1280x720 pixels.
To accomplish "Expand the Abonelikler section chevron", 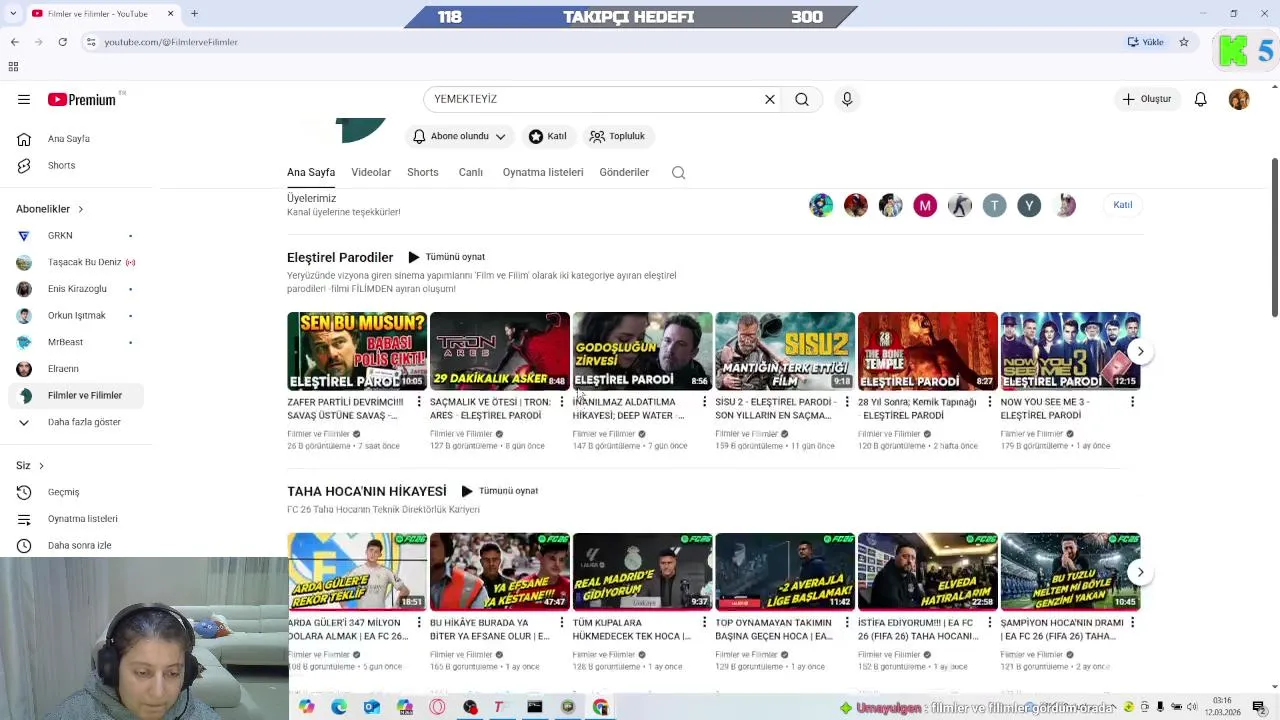I will point(80,209).
